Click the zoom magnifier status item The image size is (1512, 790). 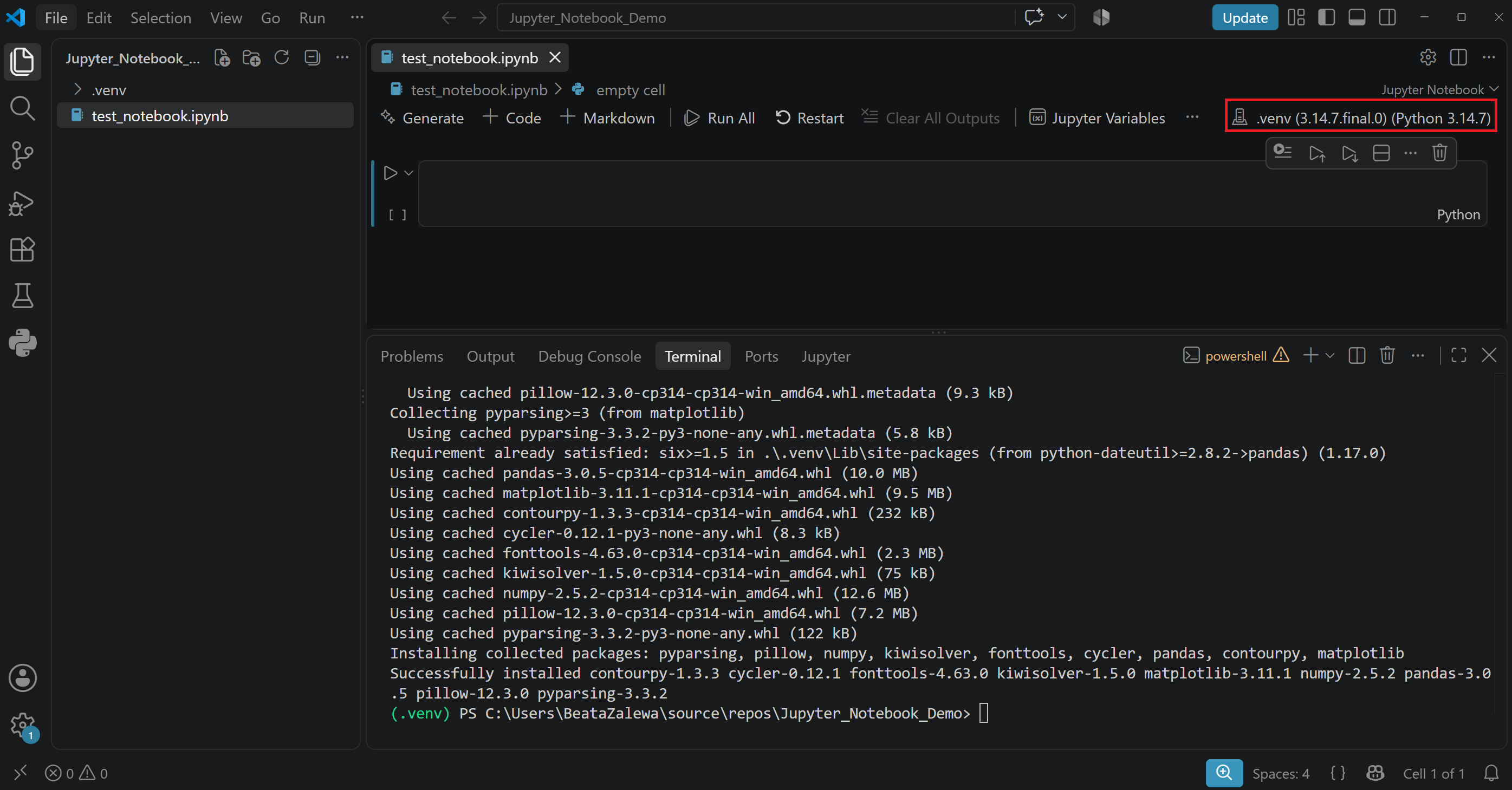(1224, 773)
